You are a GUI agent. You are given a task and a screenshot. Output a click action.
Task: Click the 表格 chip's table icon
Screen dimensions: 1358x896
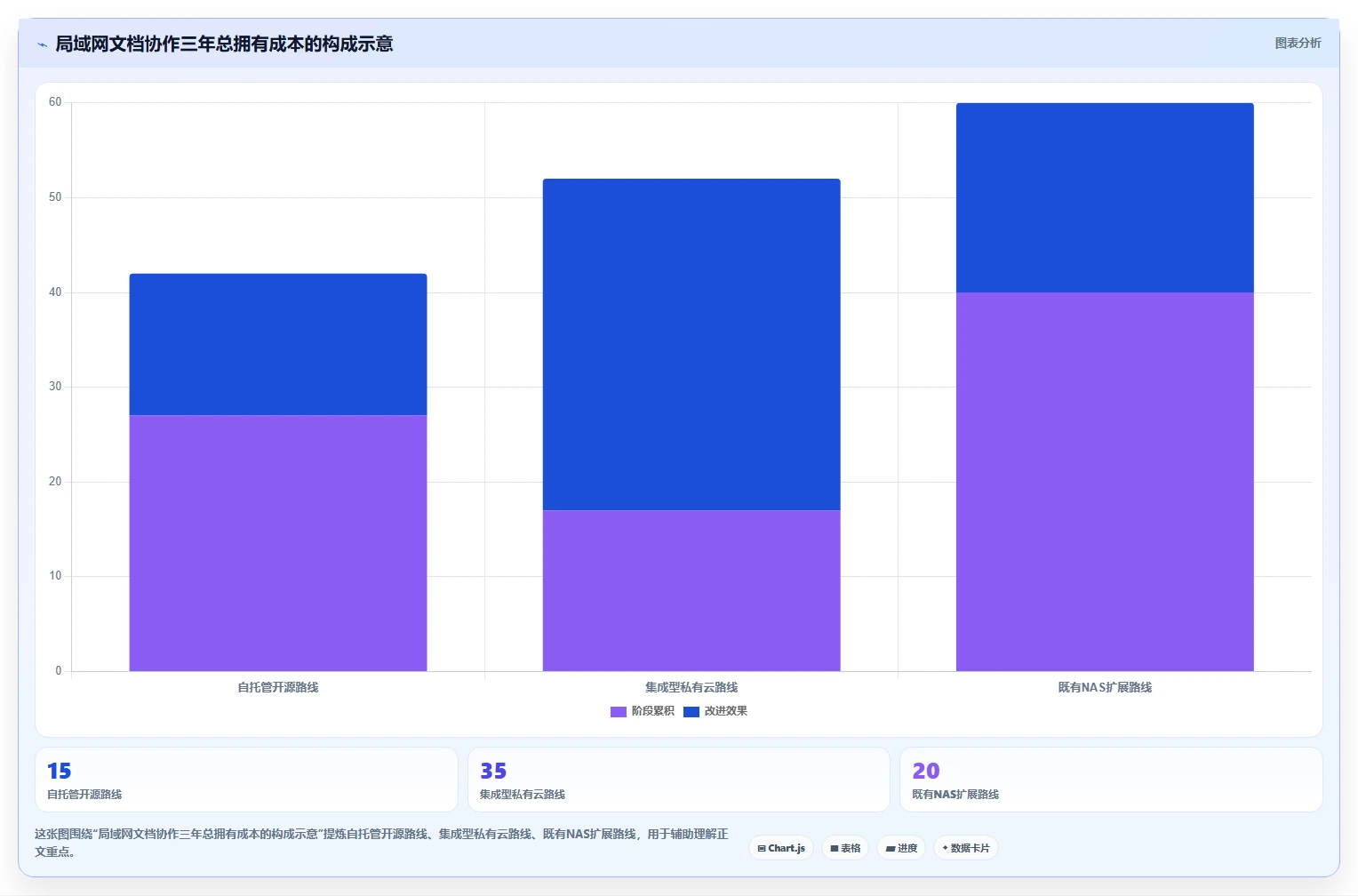835,848
